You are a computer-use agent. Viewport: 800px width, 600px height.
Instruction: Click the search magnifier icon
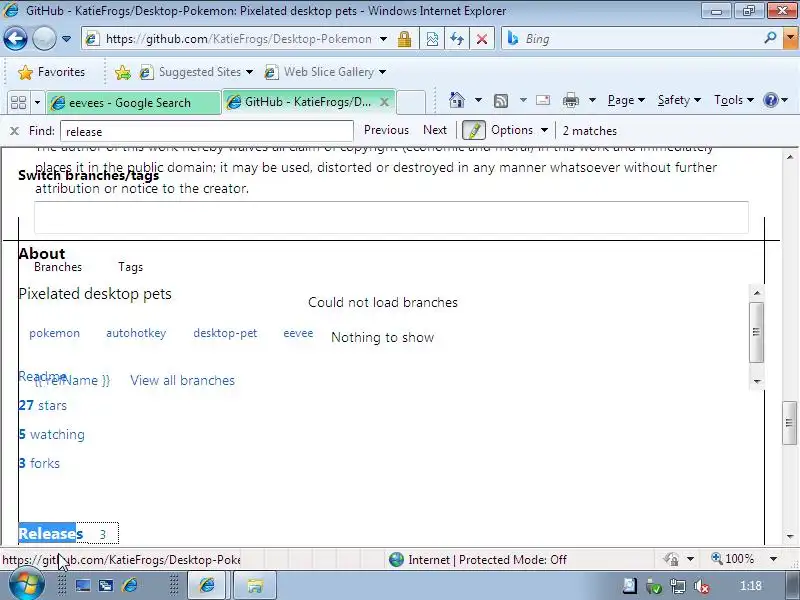770,38
